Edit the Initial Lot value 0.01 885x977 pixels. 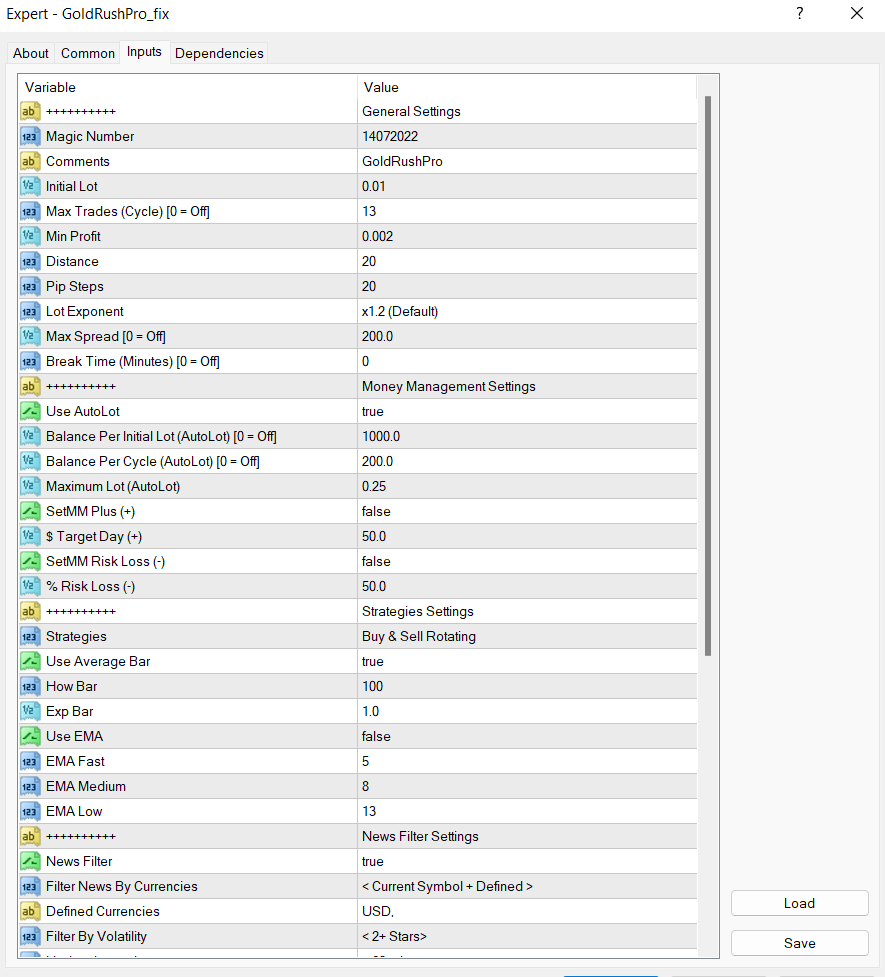point(527,186)
